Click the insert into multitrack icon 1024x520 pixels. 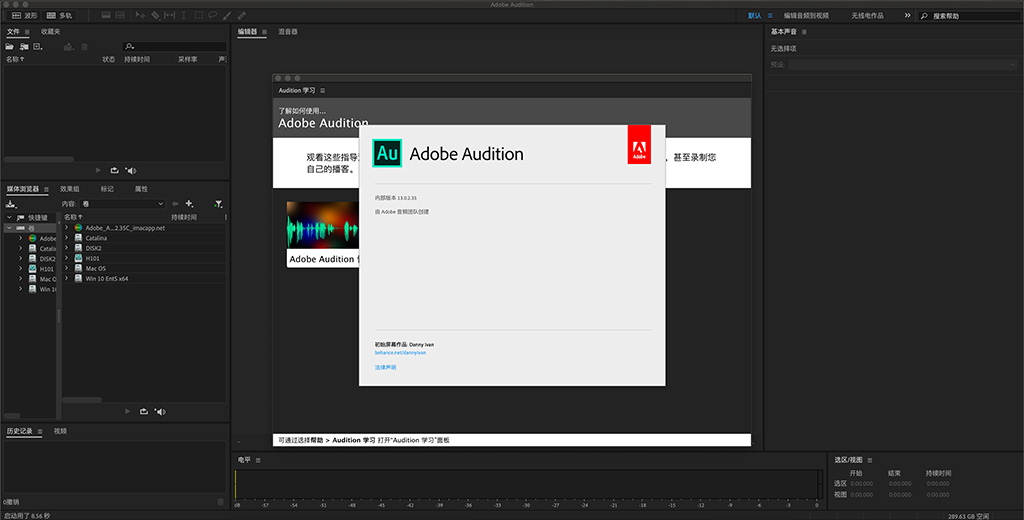69,46
